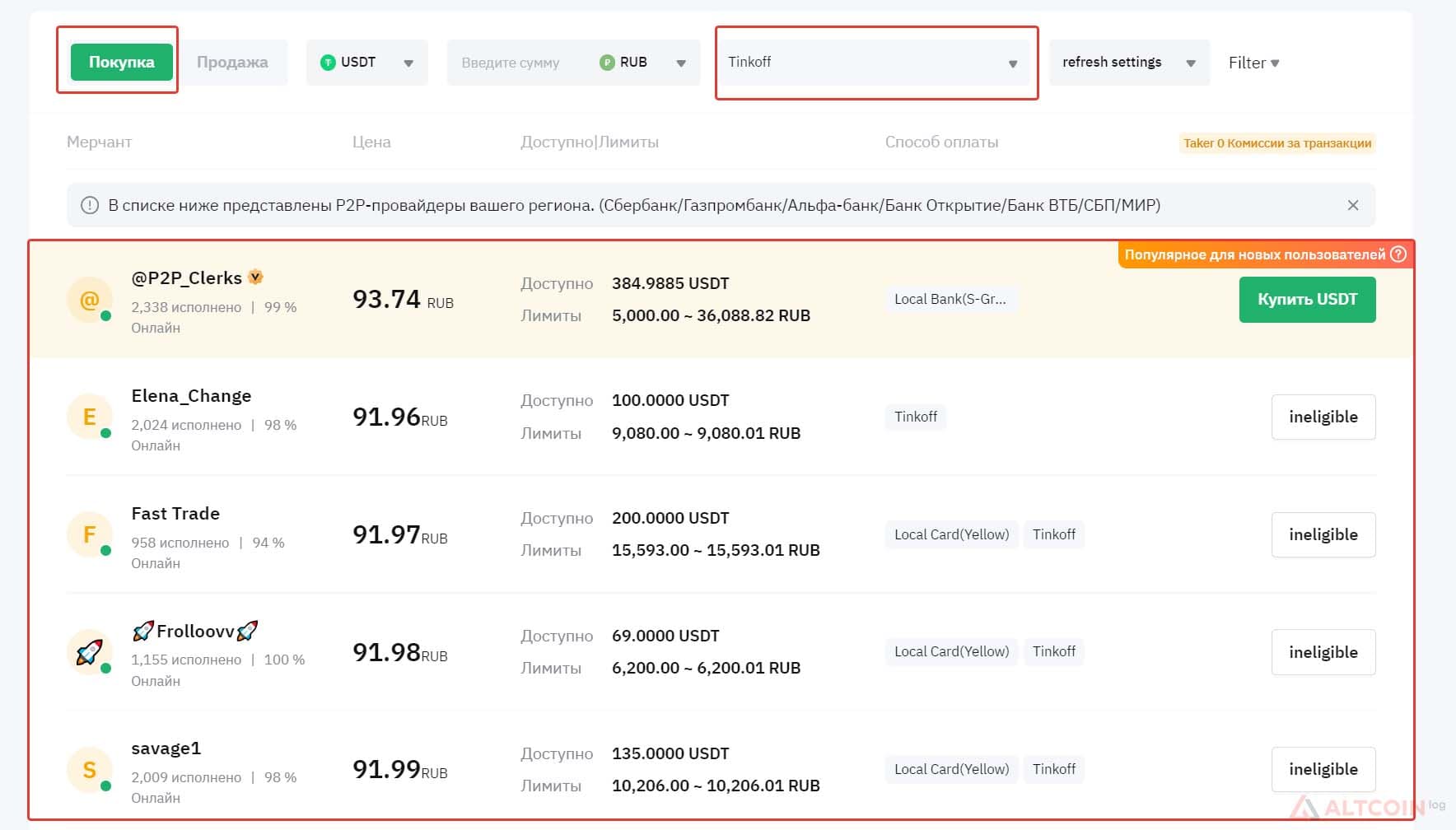This screenshot has width=1456, height=830.
Task: Click the Elena_Change avatar icon
Action: tap(89, 417)
